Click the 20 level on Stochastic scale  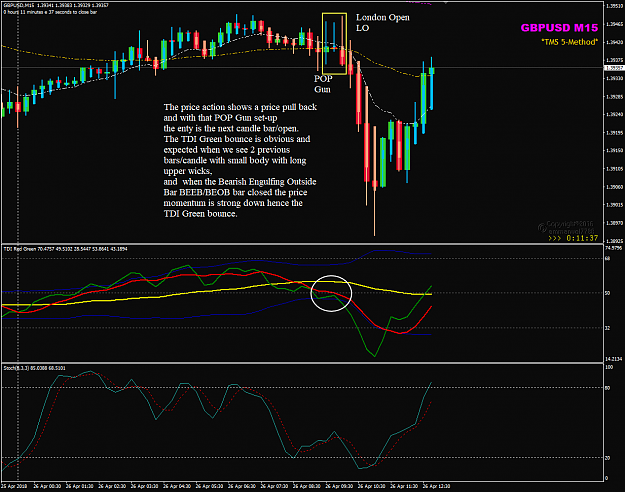coord(608,458)
